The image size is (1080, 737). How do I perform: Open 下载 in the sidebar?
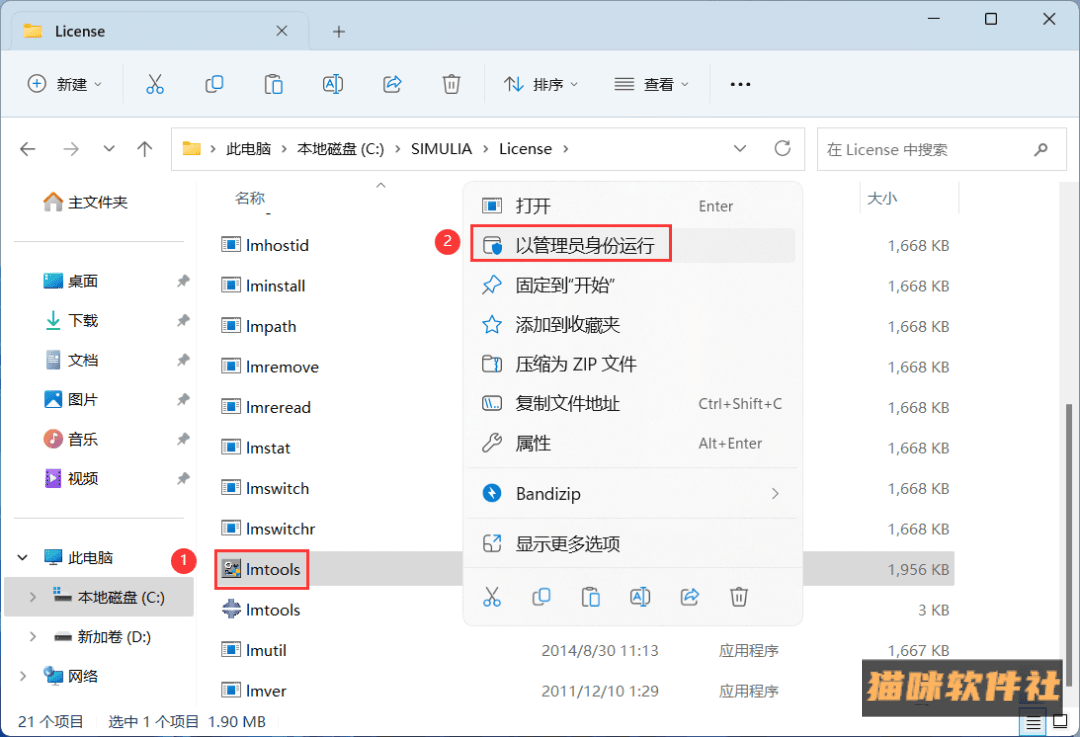pyautogui.click(x=71, y=320)
